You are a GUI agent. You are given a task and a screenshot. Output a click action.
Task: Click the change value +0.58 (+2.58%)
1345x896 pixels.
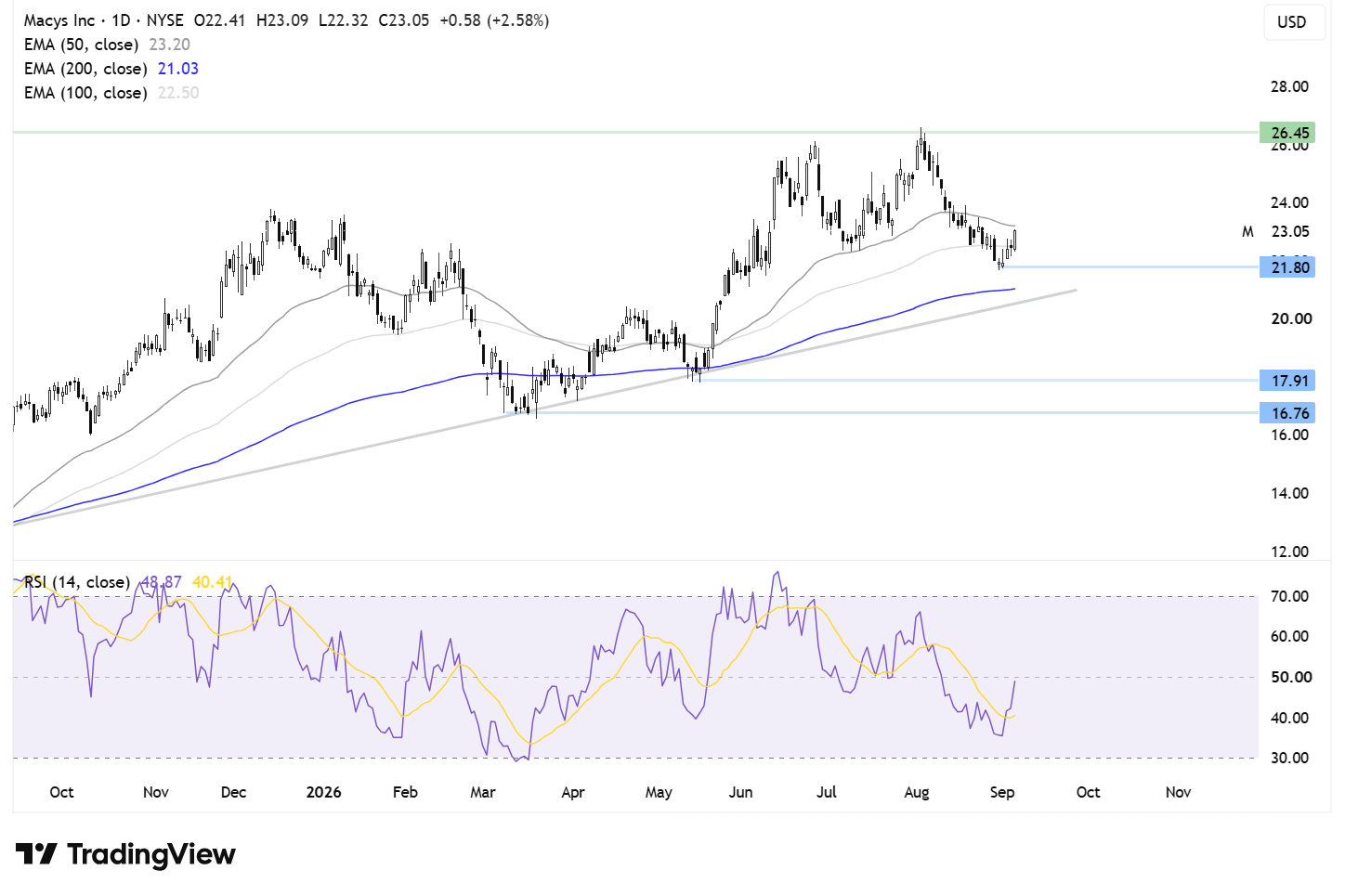click(494, 20)
